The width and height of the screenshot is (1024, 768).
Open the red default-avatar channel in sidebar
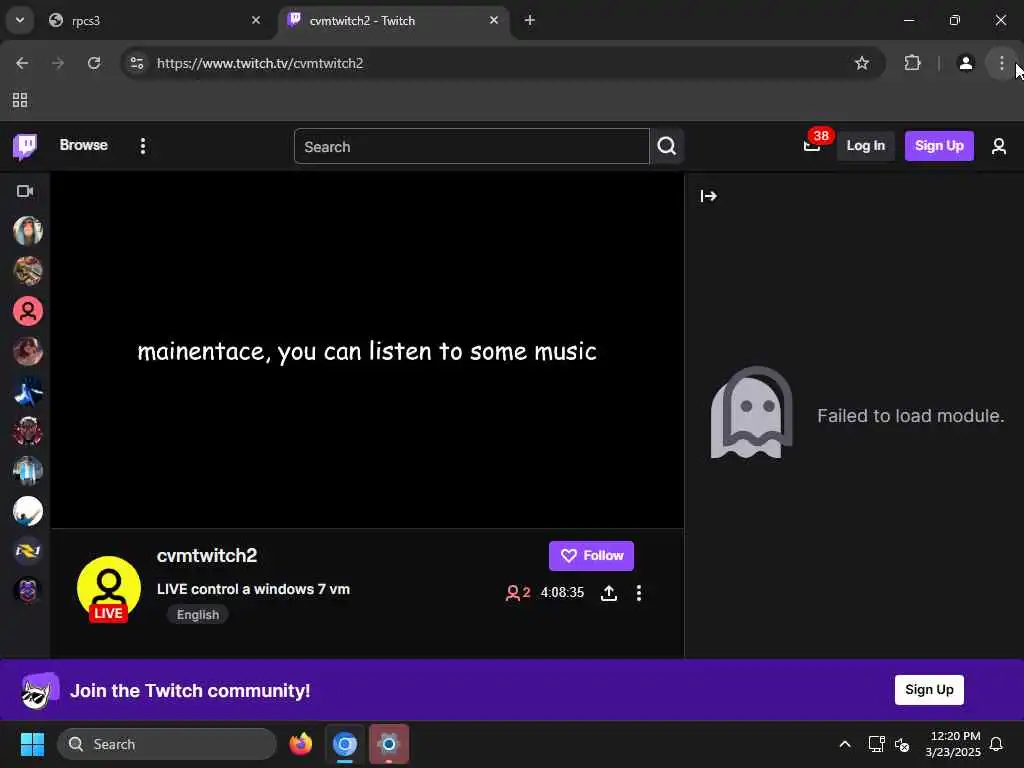pos(28,312)
